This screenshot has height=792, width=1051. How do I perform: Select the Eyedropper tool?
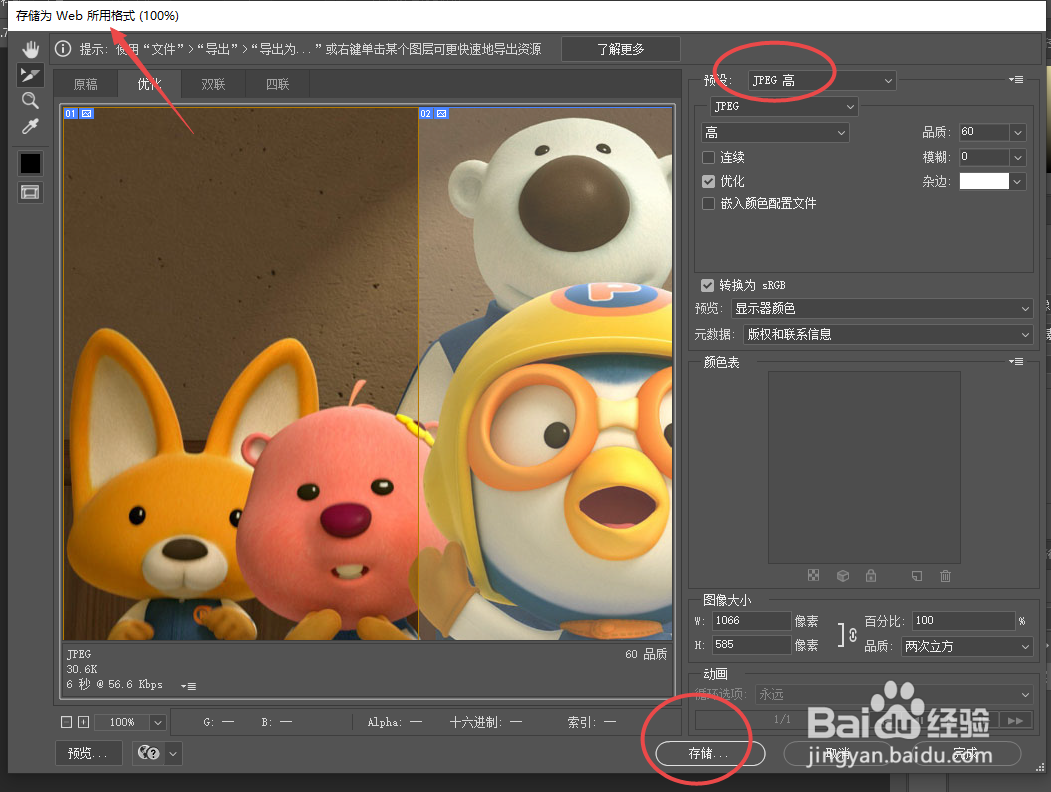(x=30, y=126)
